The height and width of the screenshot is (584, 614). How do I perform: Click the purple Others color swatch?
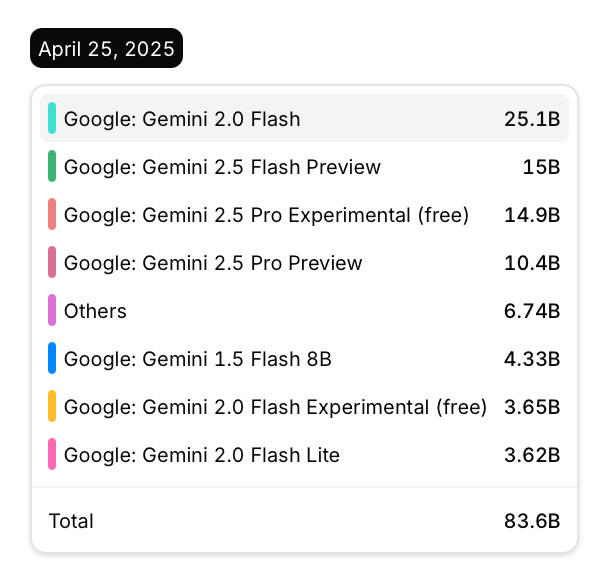point(52,311)
